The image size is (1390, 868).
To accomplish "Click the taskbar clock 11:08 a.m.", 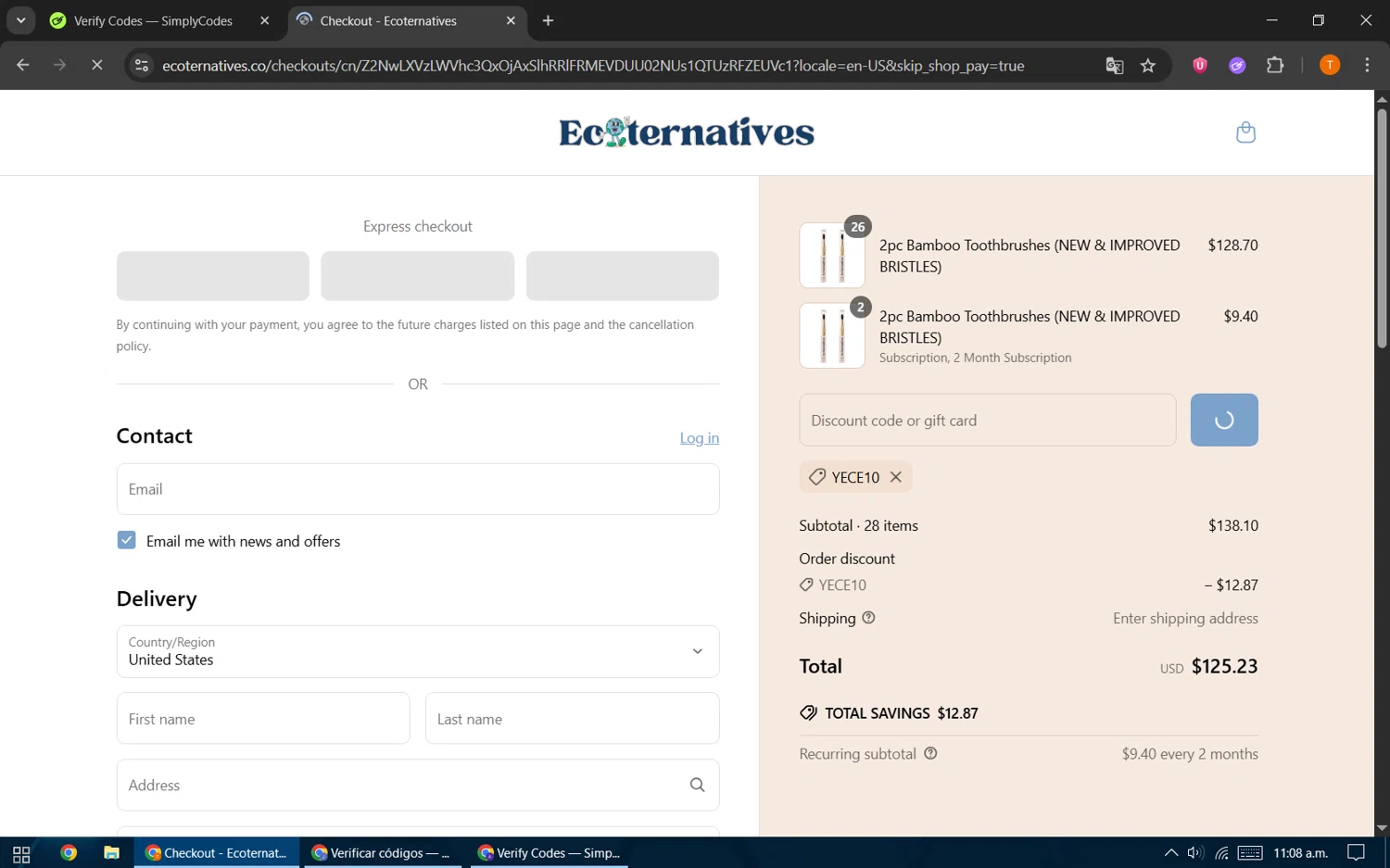I will 1300,853.
